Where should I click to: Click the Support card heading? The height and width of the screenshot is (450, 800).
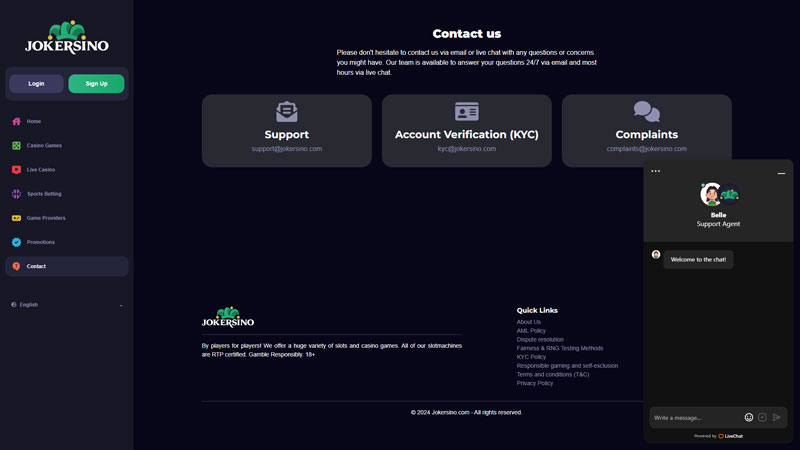pyautogui.click(x=287, y=135)
